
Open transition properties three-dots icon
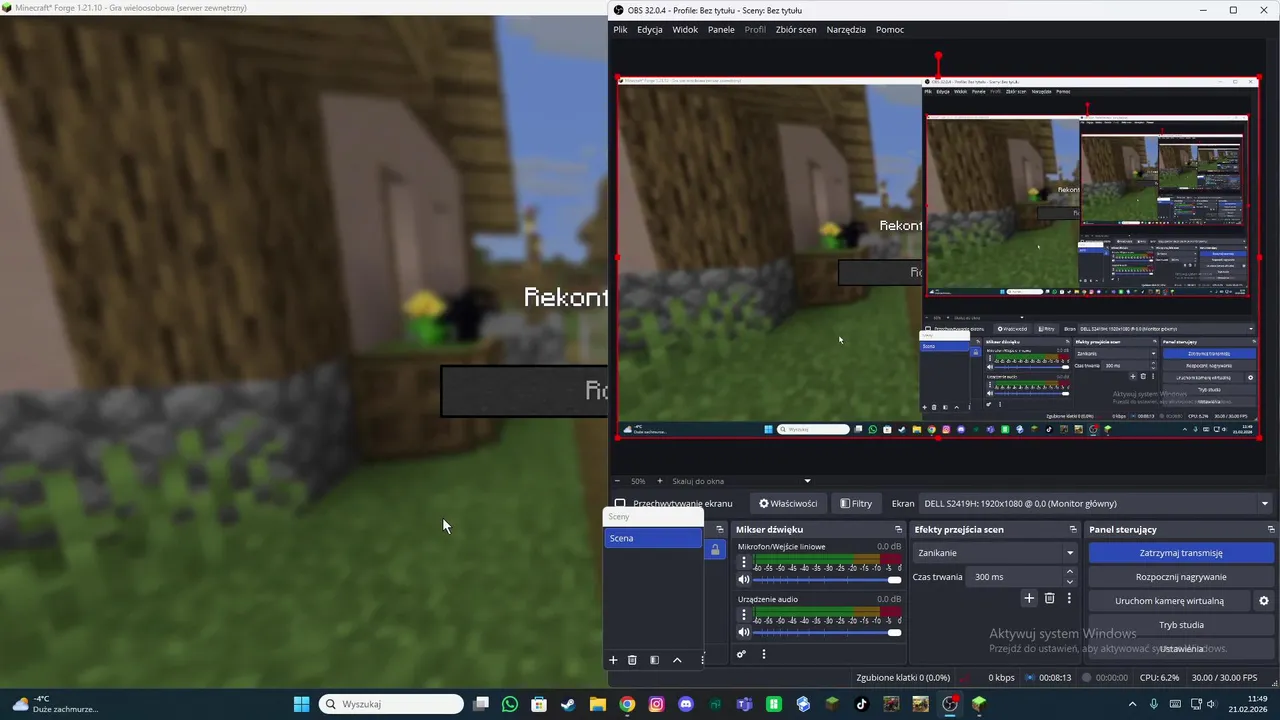click(x=1069, y=598)
